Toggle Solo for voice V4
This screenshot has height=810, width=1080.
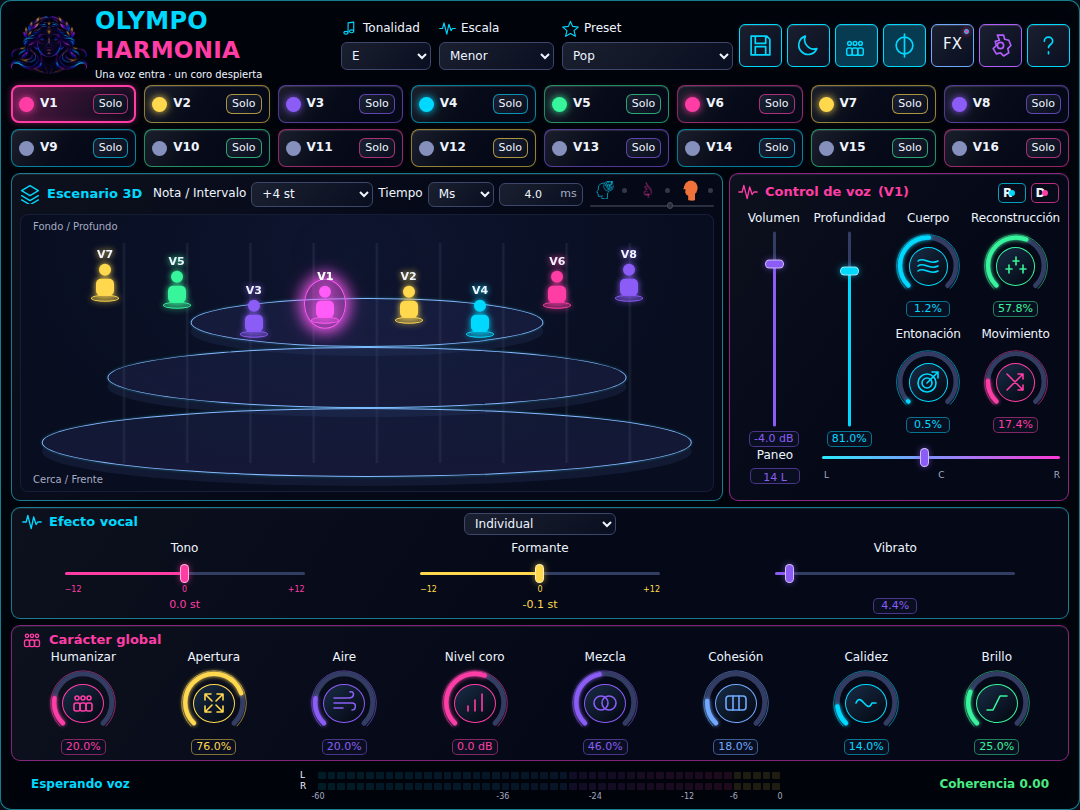point(510,103)
